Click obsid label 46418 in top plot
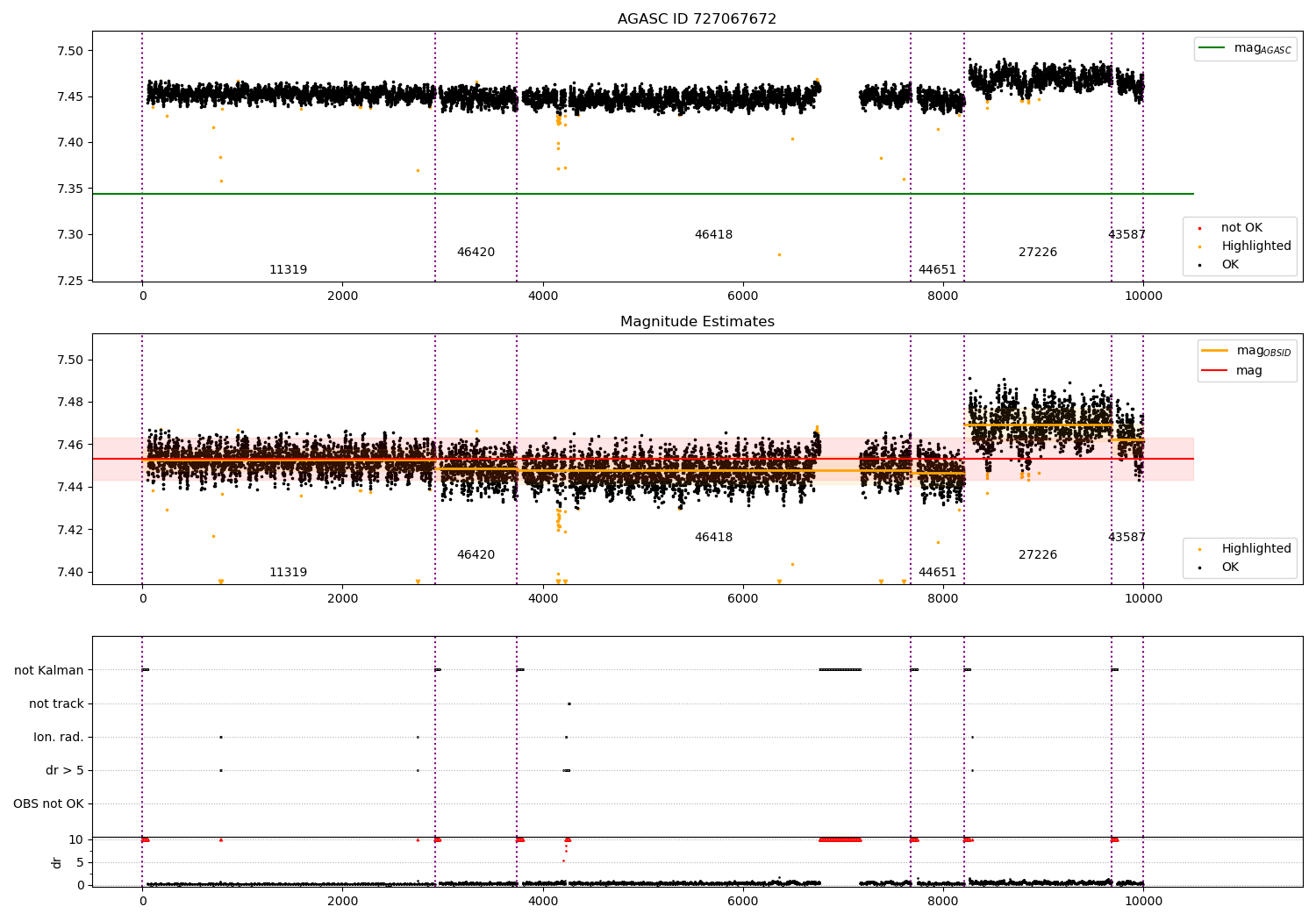 click(713, 235)
